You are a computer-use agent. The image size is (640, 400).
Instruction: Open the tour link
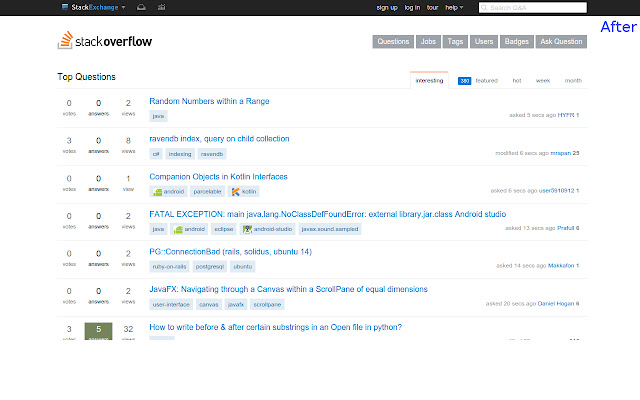(x=432, y=7)
